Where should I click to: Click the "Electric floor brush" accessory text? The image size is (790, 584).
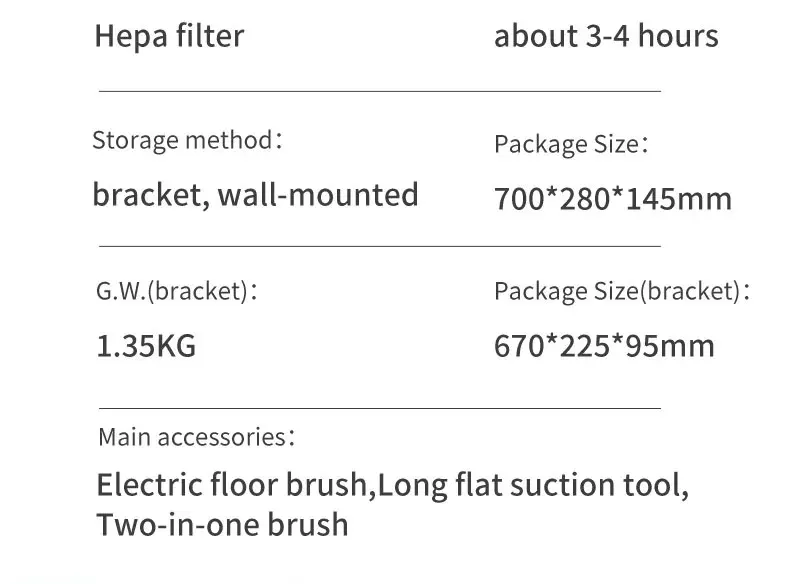(x=233, y=486)
